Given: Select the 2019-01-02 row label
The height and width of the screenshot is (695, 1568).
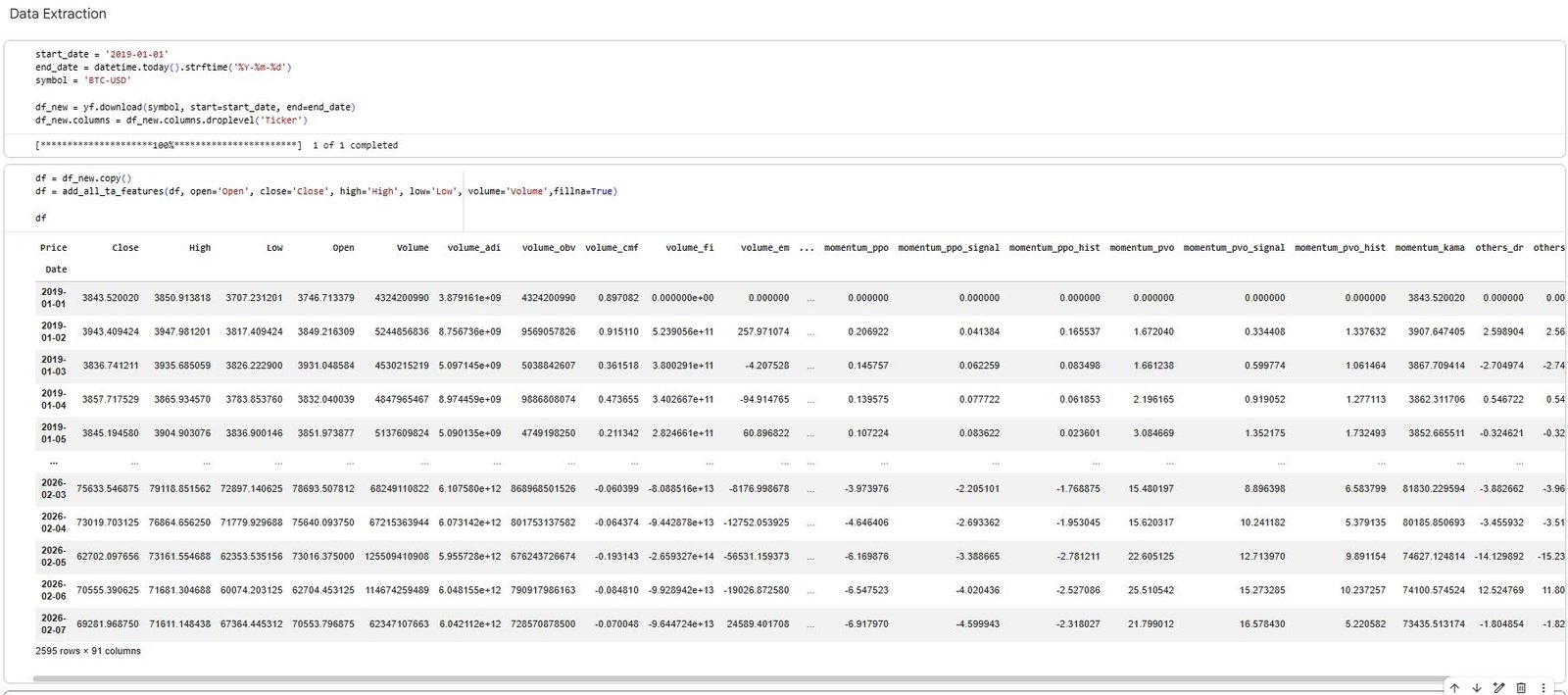Looking at the screenshot, I should pyautogui.click(x=54, y=331).
